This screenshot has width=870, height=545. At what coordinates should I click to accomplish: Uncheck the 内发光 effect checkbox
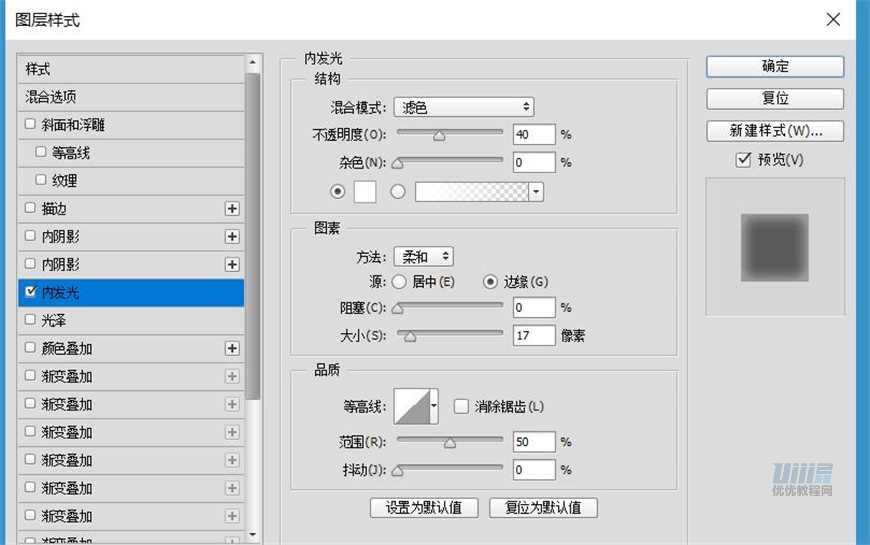pos(31,291)
